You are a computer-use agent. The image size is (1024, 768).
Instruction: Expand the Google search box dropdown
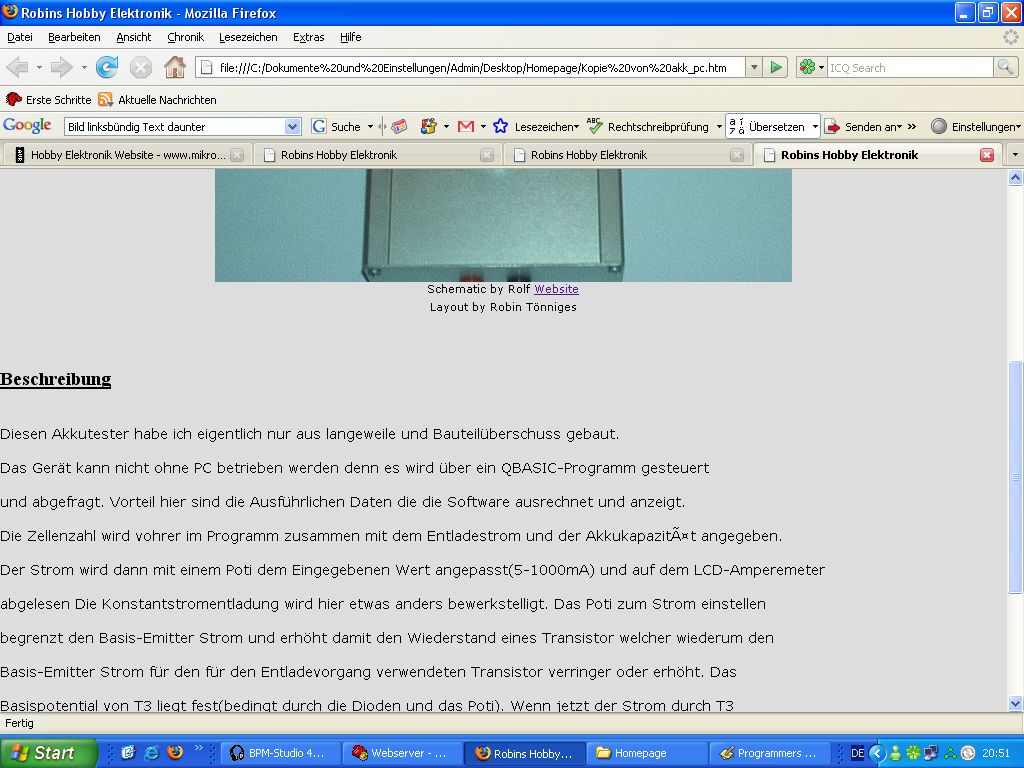coord(293,126)
